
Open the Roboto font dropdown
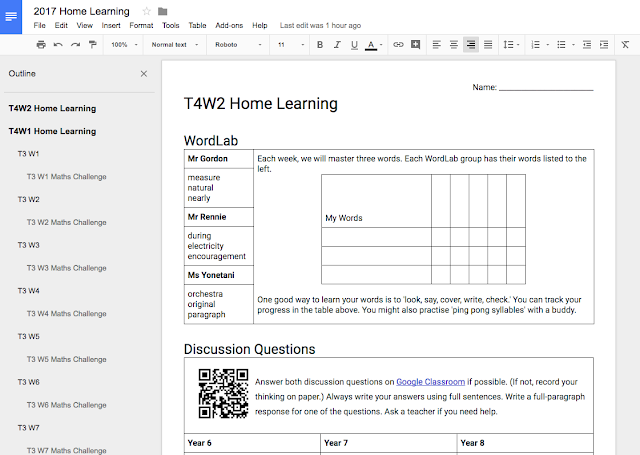point(238,44)
